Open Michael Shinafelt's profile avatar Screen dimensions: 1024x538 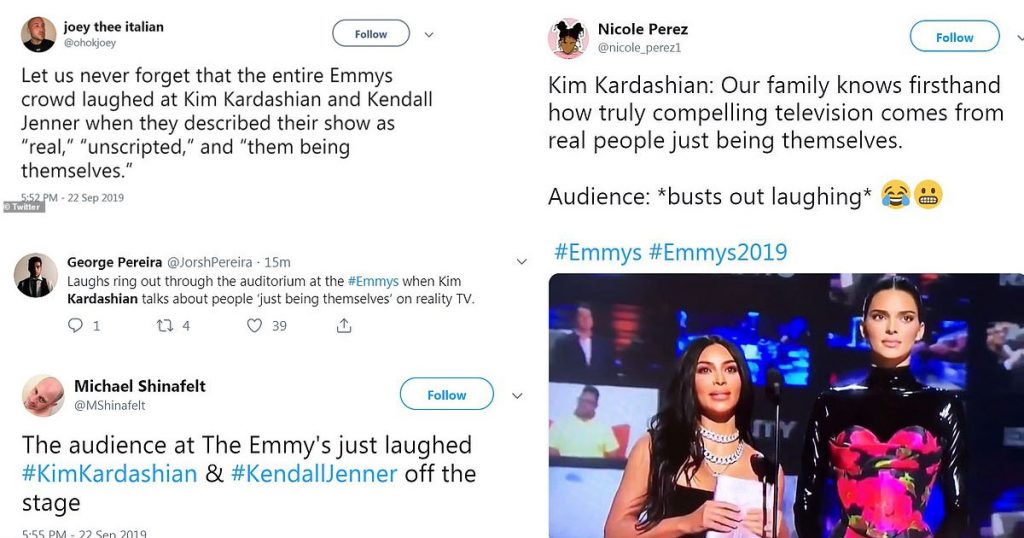pyautogui.click(x=42, y=395)
